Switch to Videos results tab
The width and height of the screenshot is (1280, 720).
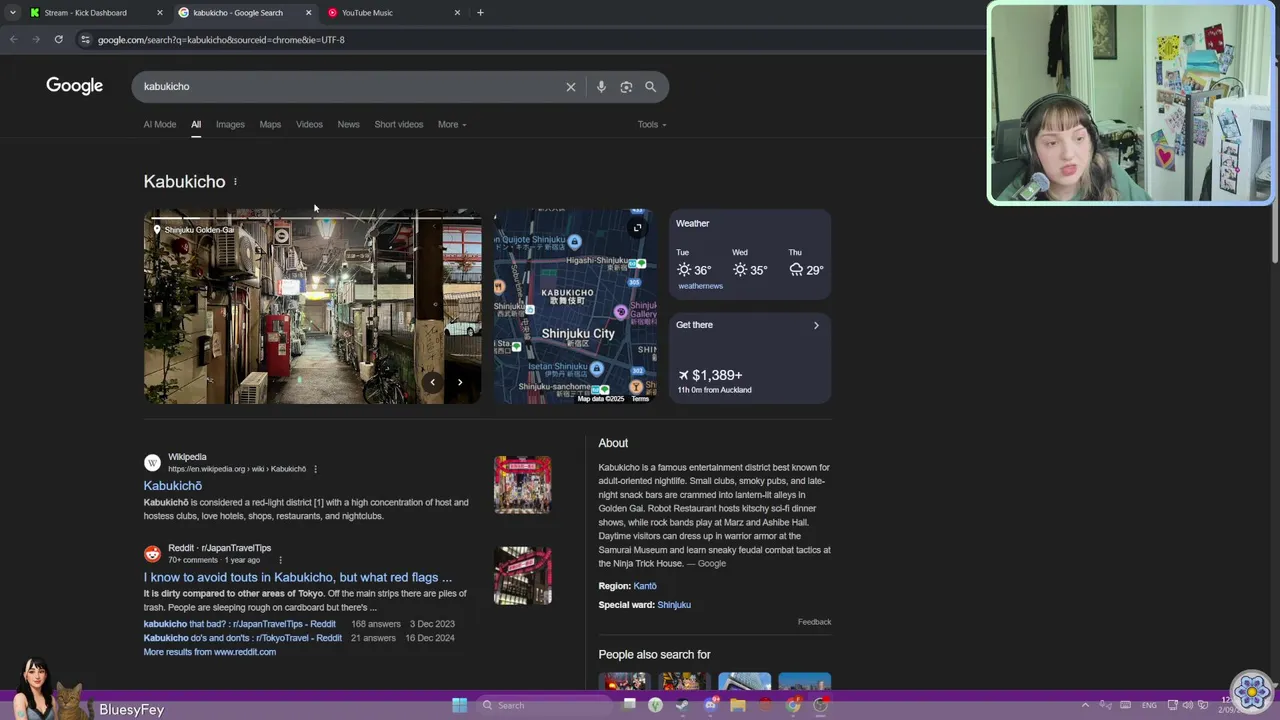pos(309,125)
